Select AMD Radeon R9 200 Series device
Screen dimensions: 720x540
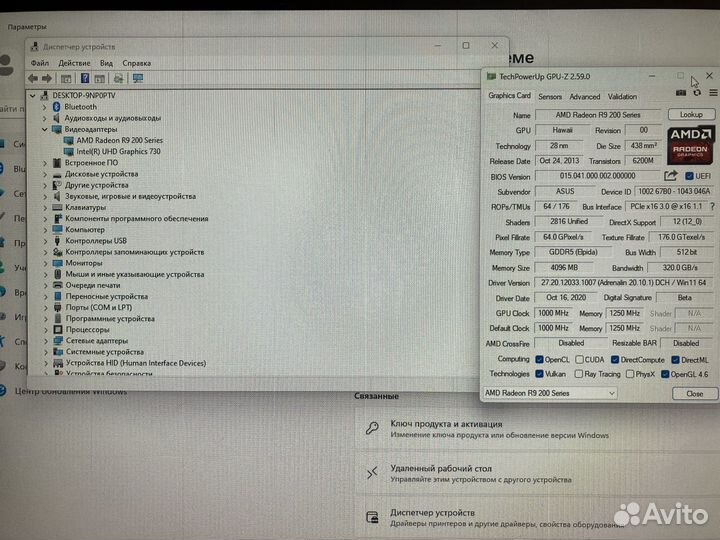point(118,140)
